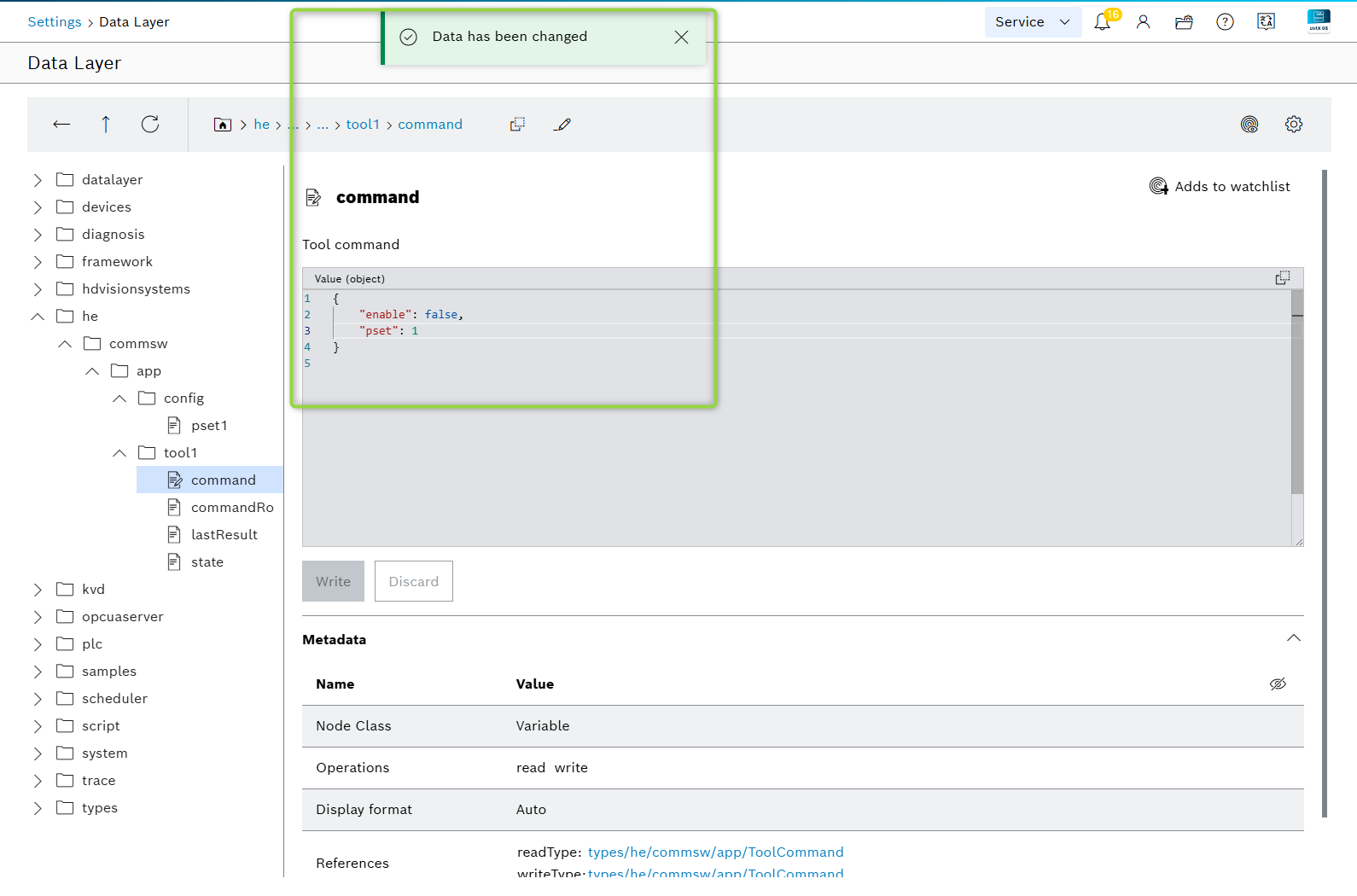The width and height of the screenshot is (1357, 896).
Task: Open the Data Layer settings gear
Action: [1293, 125]
